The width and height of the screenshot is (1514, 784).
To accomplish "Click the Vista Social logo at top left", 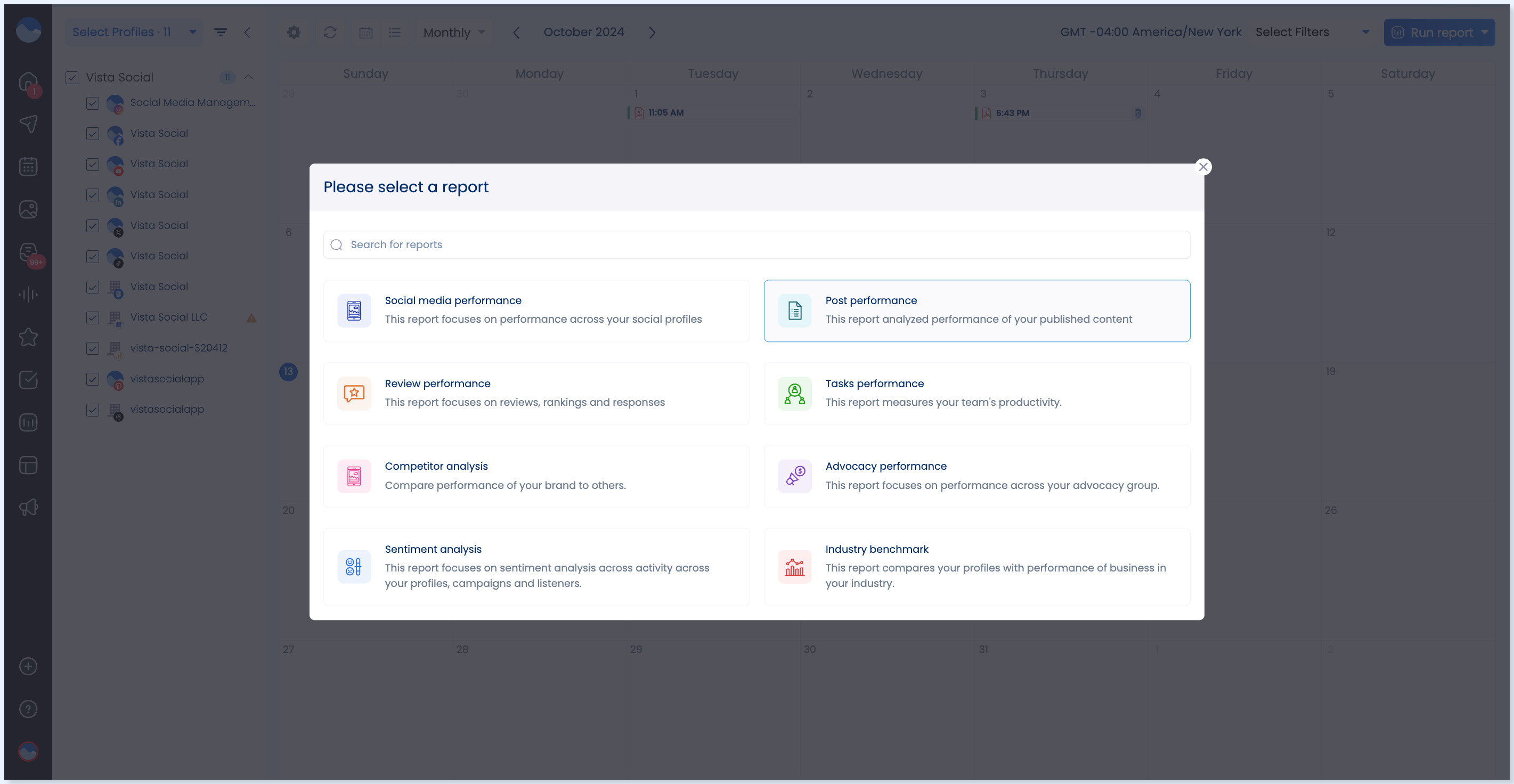I will (28, 30).
